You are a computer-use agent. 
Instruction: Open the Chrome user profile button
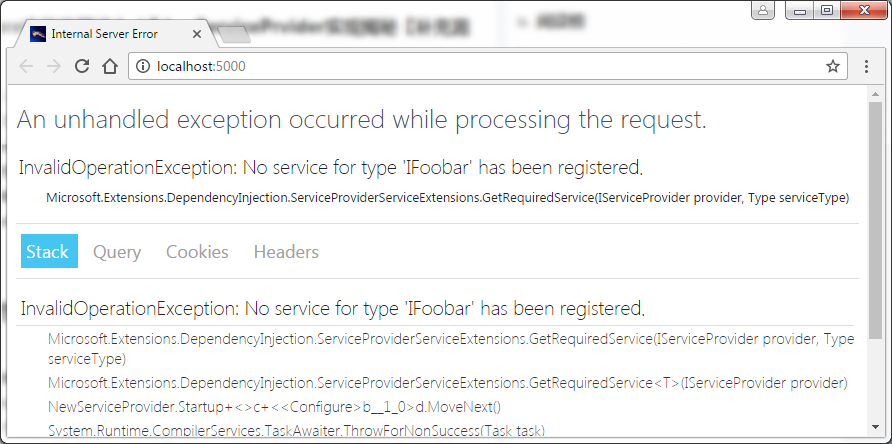point(763,10)
